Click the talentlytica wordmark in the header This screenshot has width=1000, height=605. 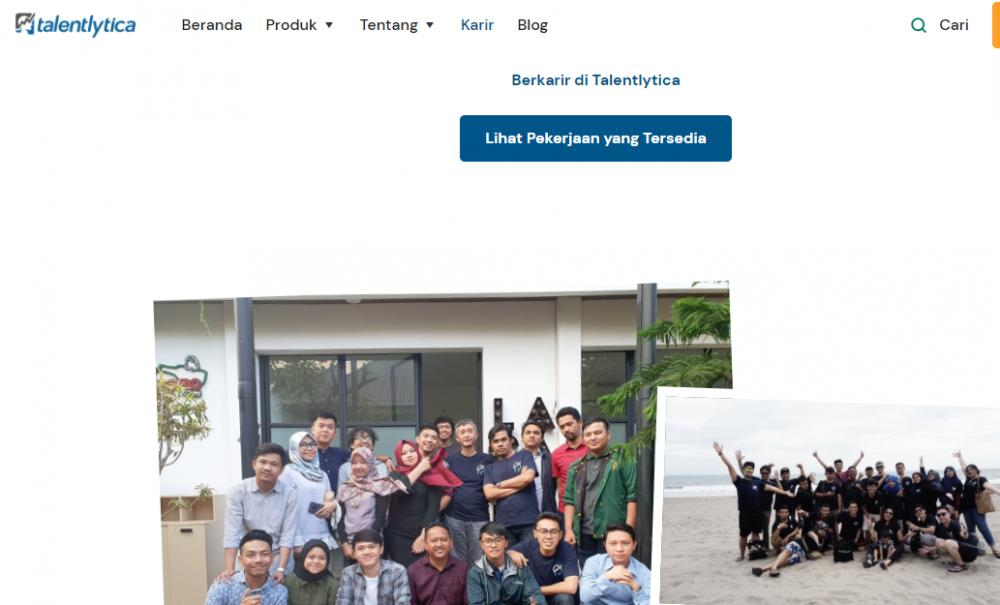pyautogui.click(x=86, y=26)
